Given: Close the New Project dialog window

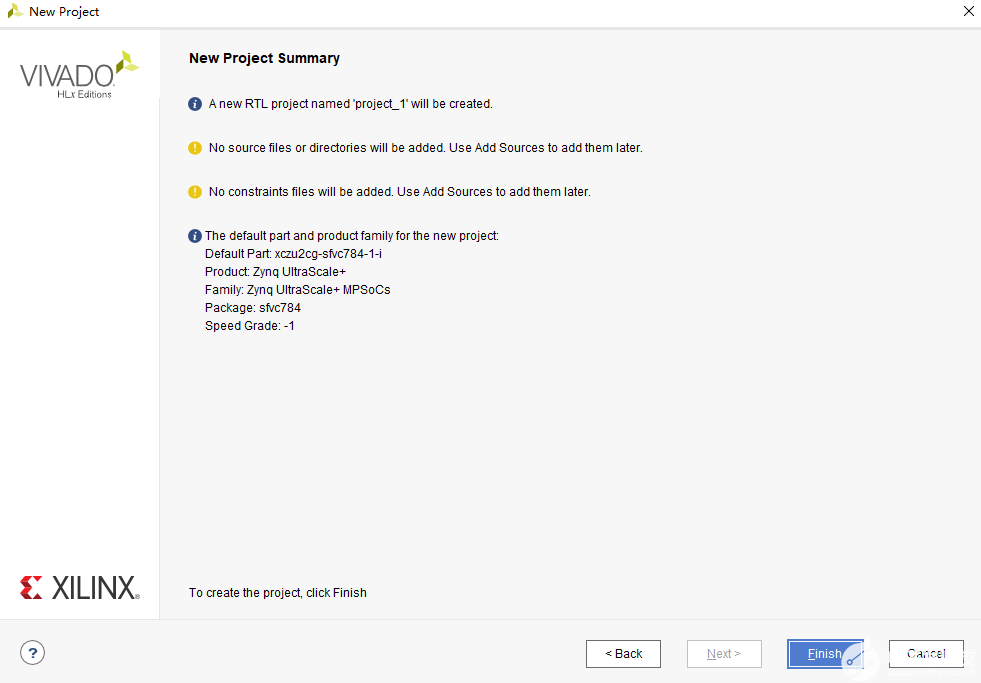Looking at the screenshot, I should (967, 12).
